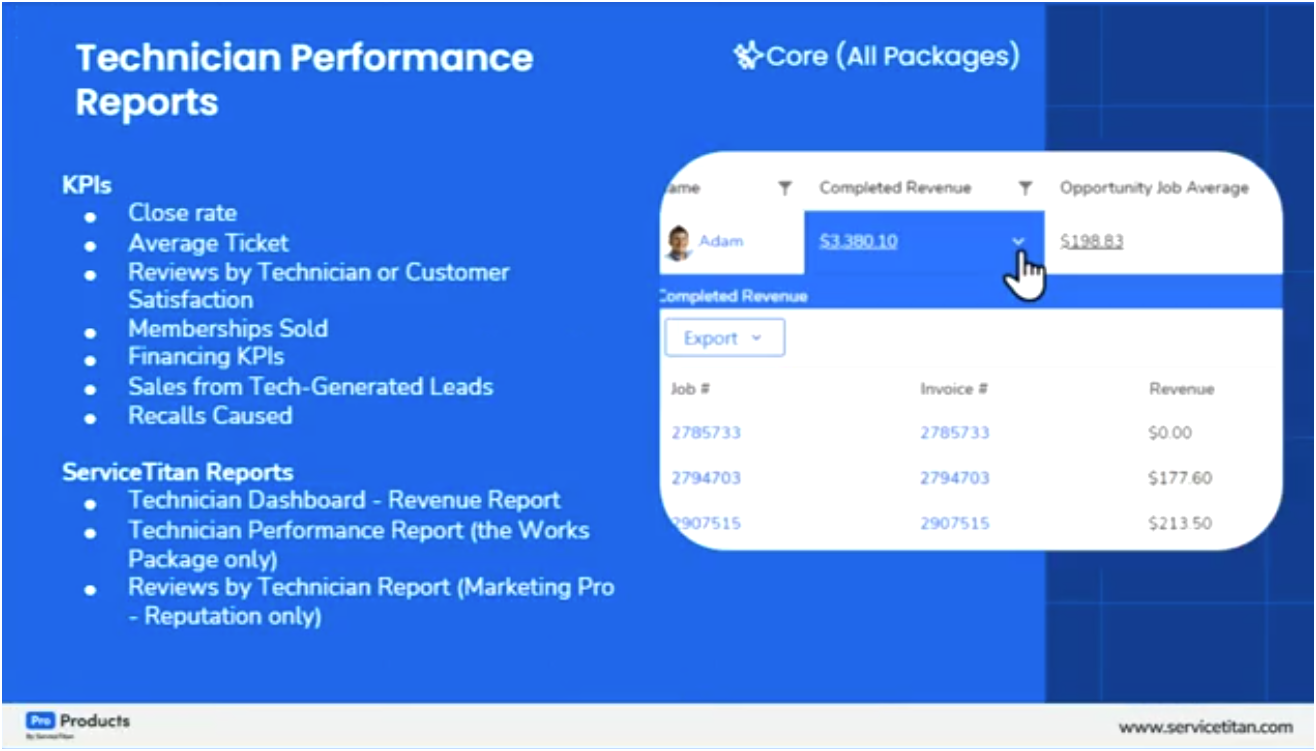Open the Export dropdown

(724, 338)
